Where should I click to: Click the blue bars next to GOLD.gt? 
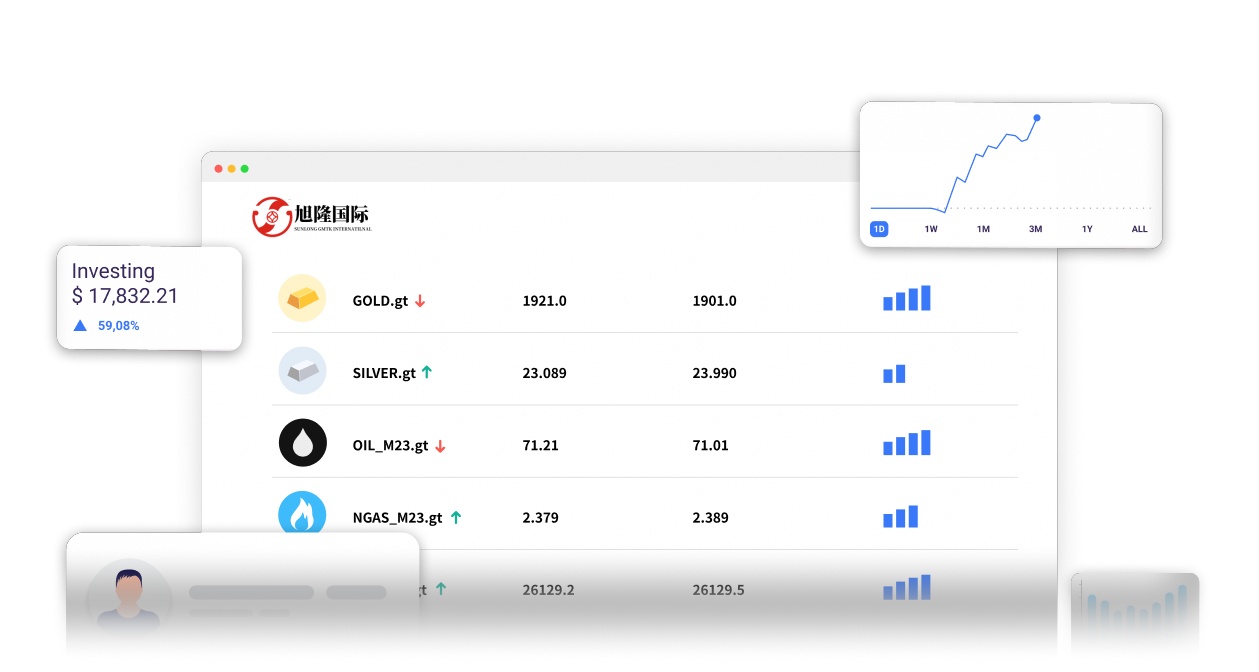906,298
